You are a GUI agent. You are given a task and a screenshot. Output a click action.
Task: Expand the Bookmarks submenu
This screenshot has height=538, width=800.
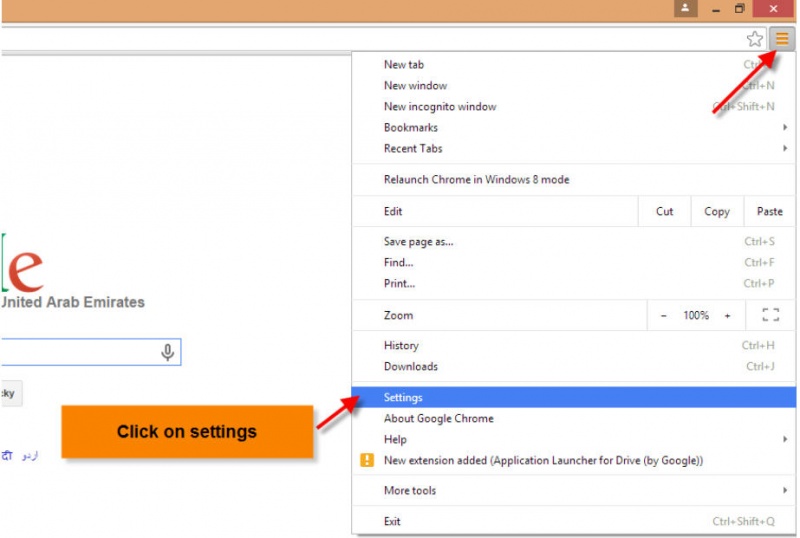tap(573, 128)
